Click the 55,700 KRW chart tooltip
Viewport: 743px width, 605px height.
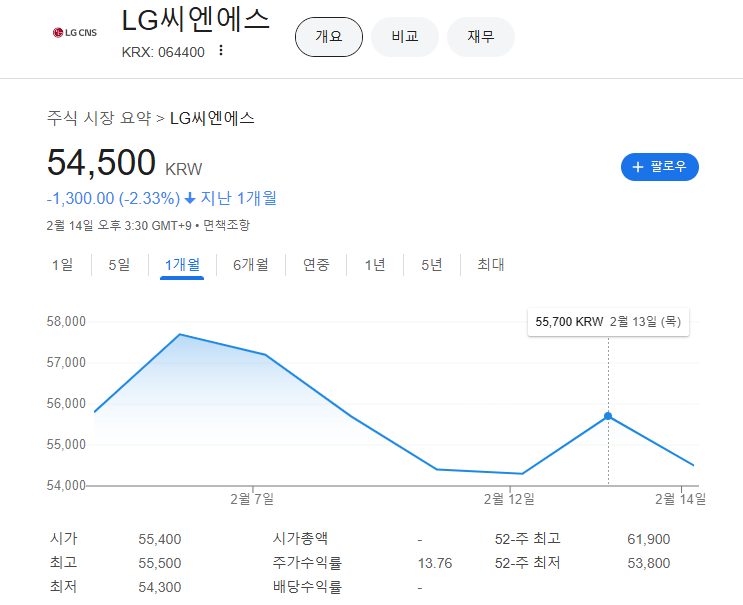click(608, 322)
